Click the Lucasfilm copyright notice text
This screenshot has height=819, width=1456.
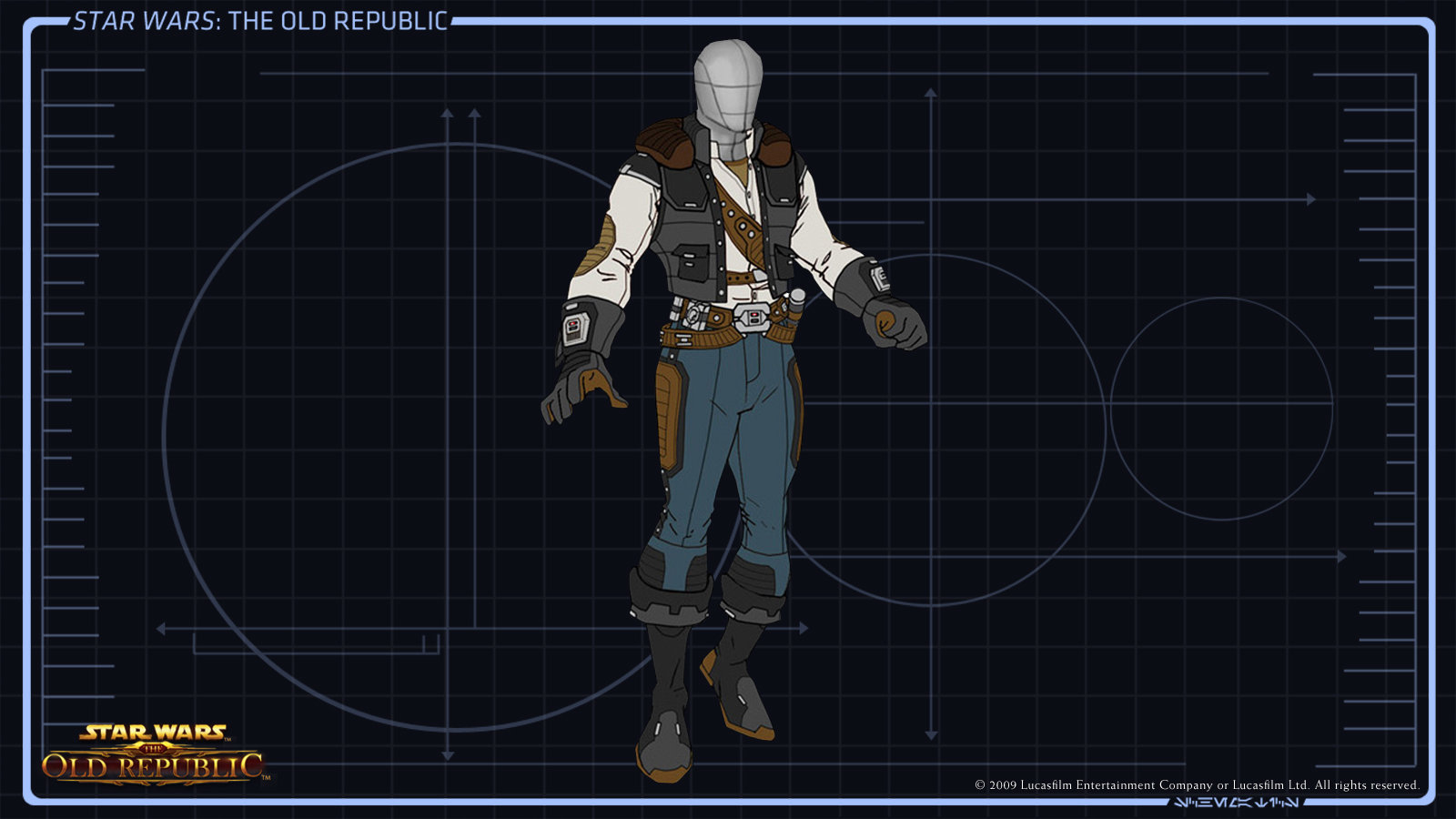point(1196,784)
